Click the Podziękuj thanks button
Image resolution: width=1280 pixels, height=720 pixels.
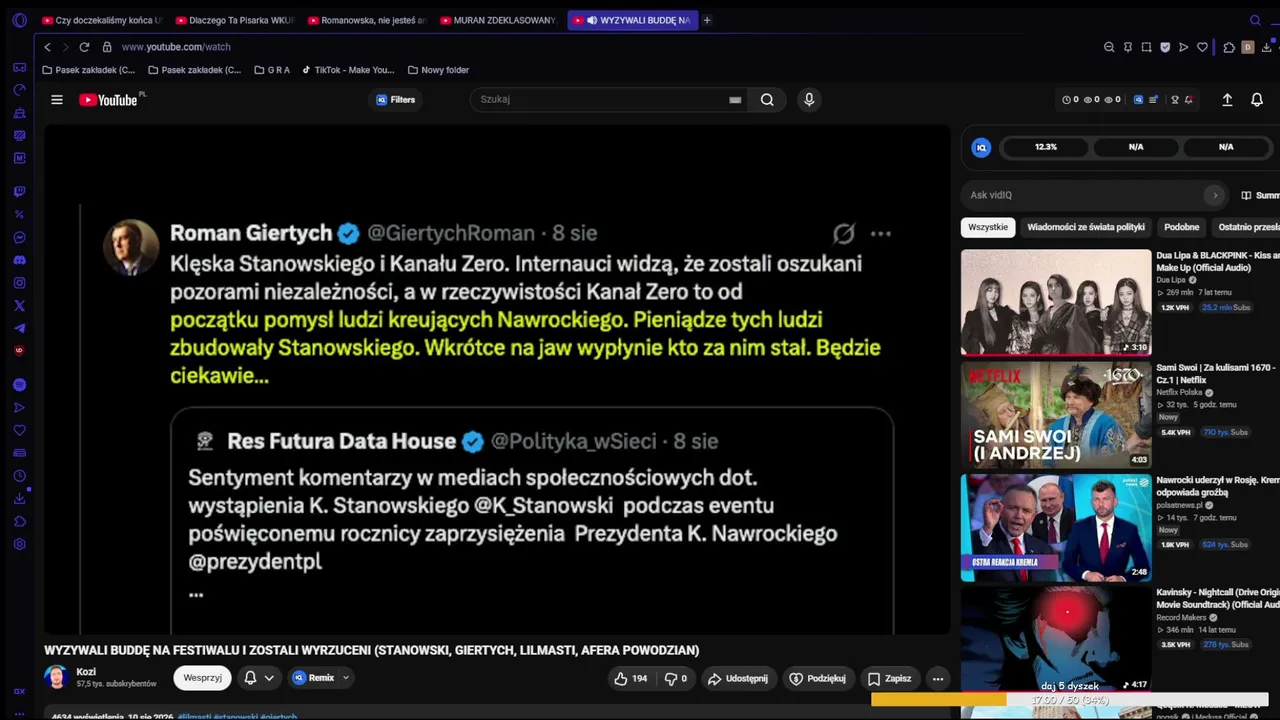(x=817, y=678)
